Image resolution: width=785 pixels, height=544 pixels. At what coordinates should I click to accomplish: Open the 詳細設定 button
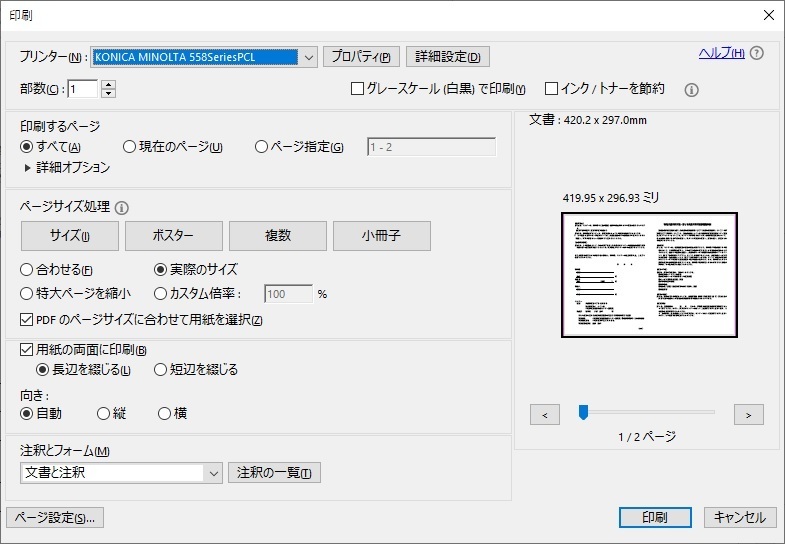(x=448, y=57)
